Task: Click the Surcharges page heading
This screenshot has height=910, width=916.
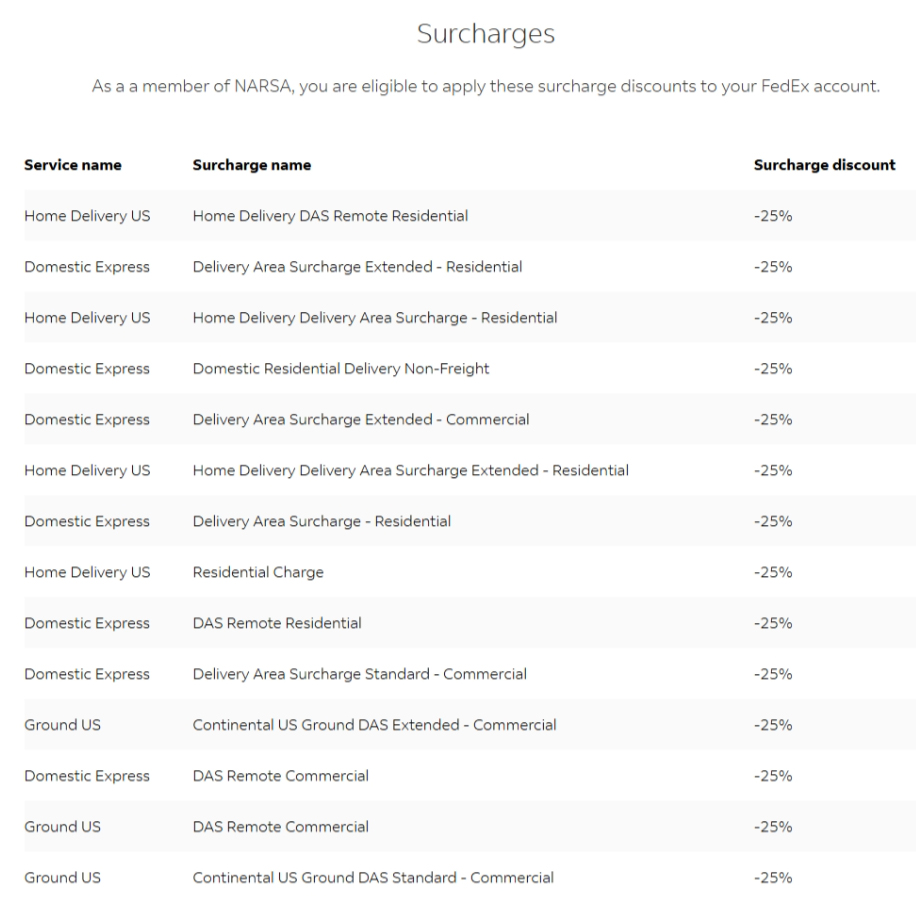Action: [x=486, y=34]
